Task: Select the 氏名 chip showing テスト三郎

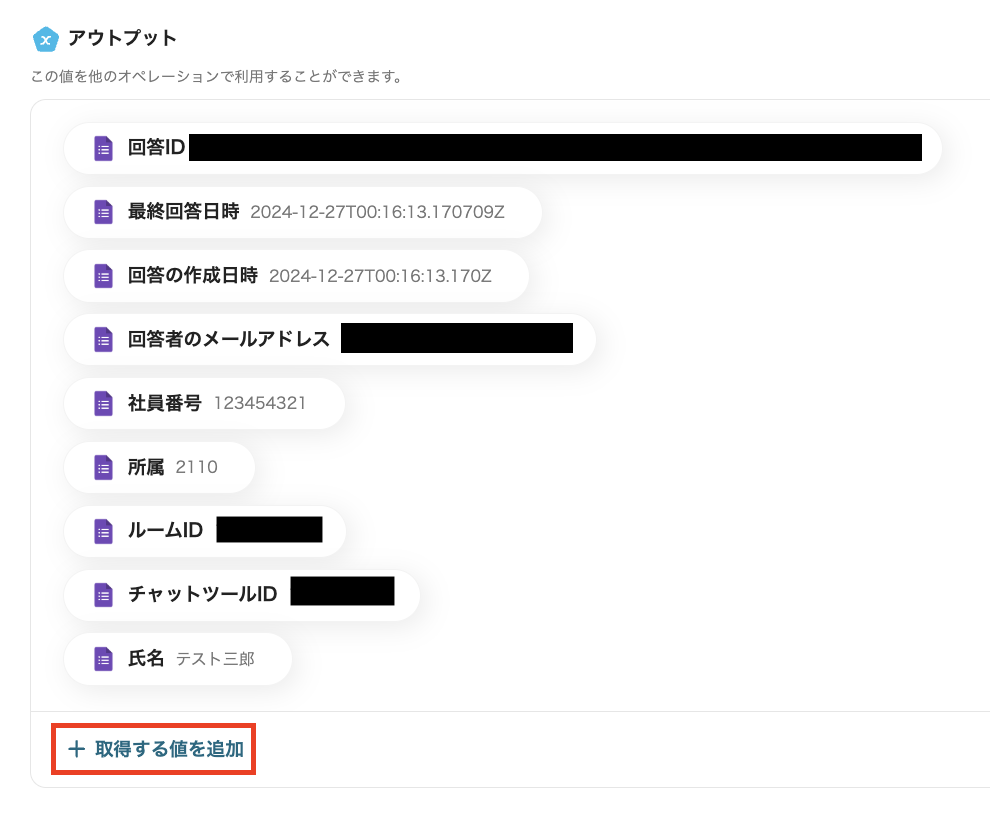Action: pyautogui.click(x=175, y=658)
